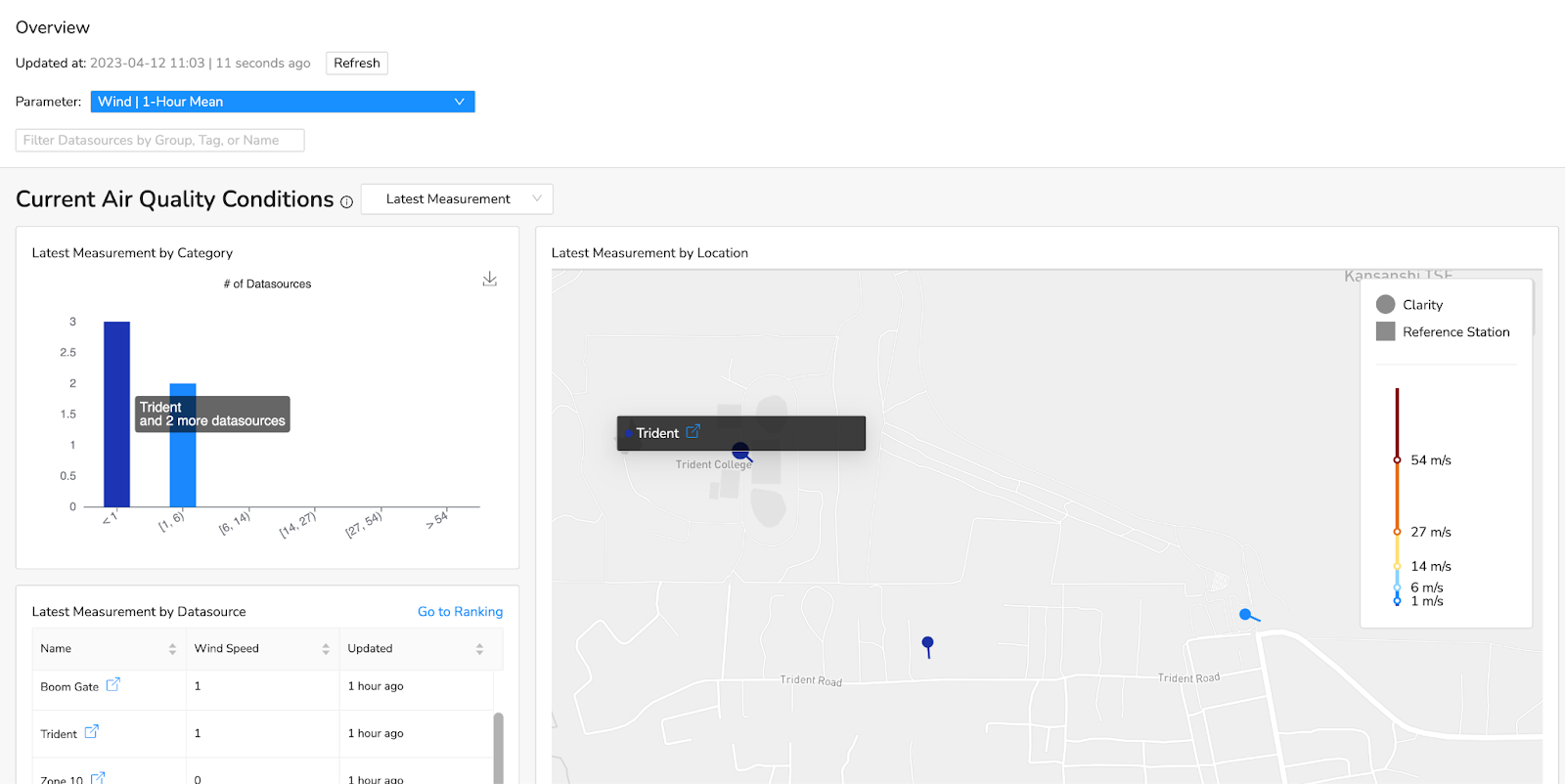Click the Trident label in map tooltip
Screen dimensions: 1565x784
[656, 433]
